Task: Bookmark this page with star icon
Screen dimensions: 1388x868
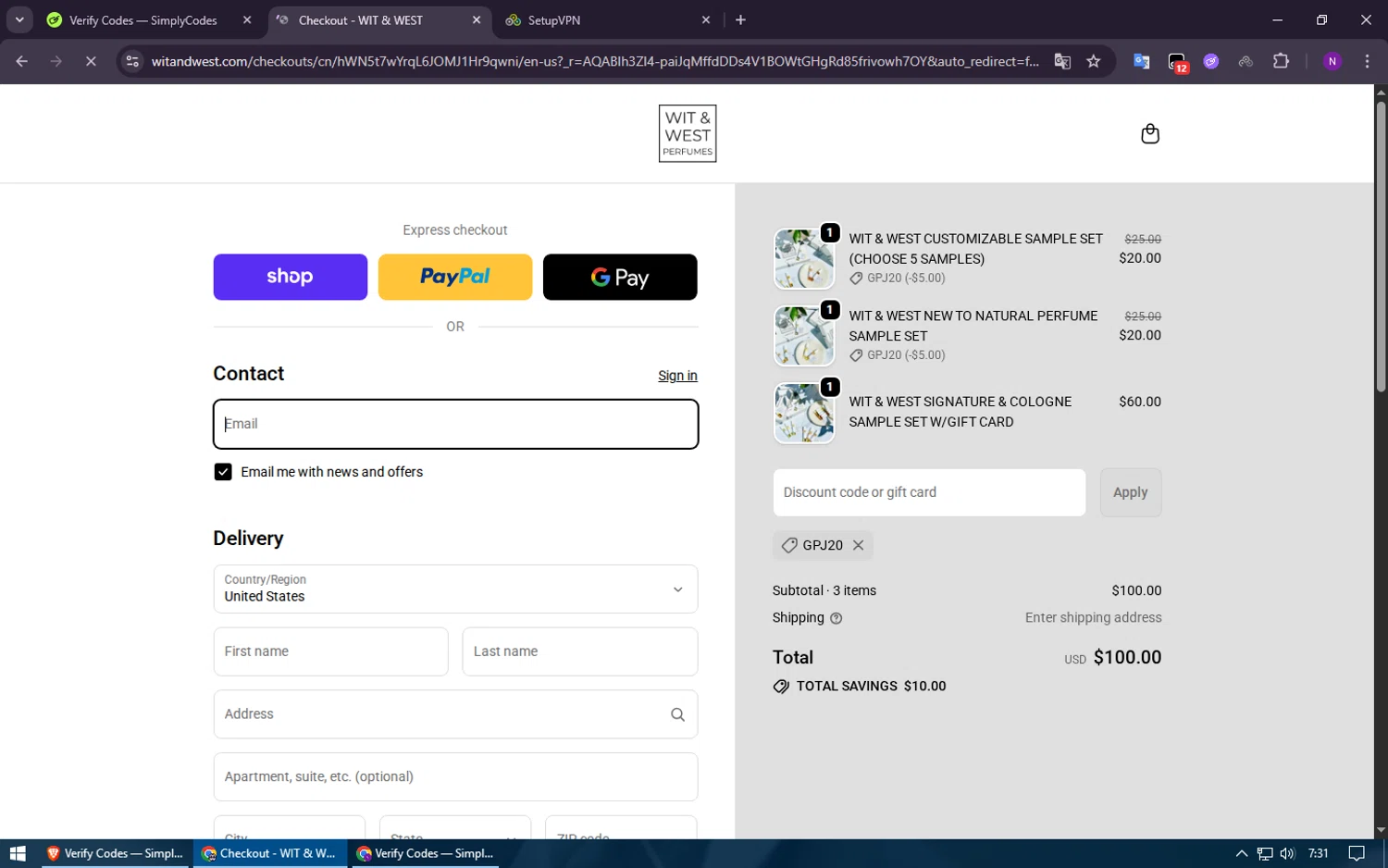Action: click(1094, 61)
